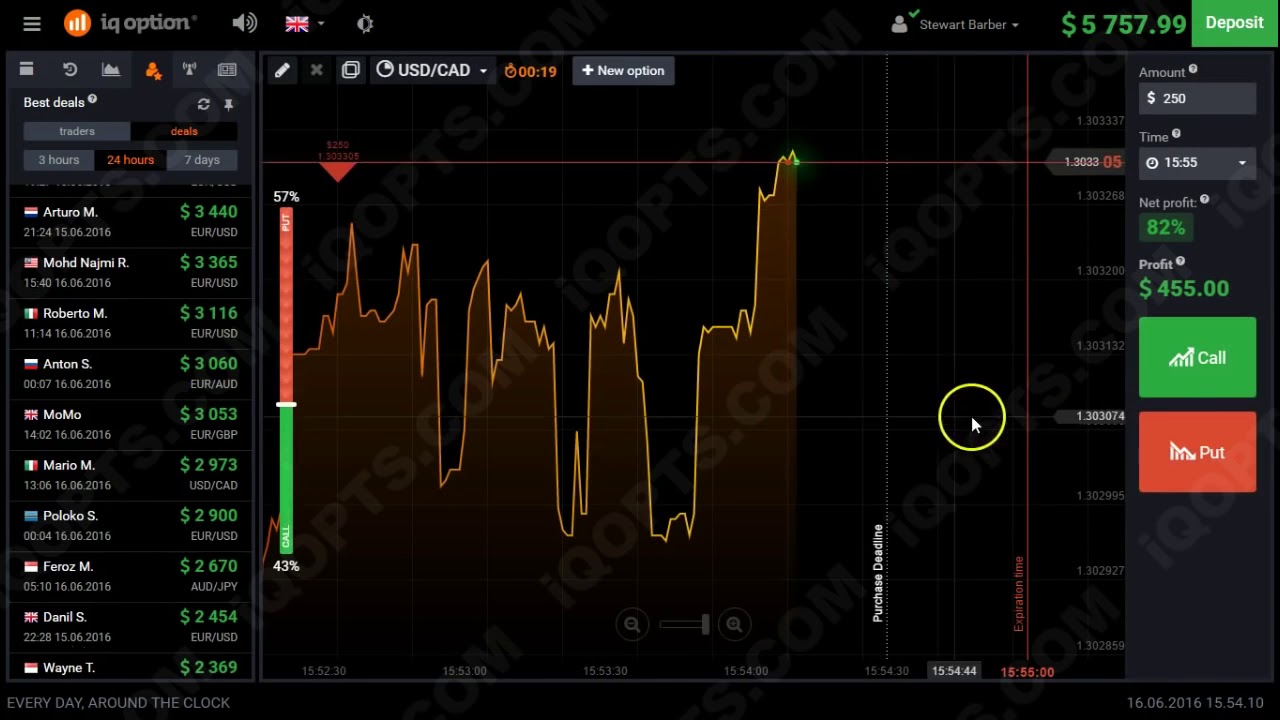
Task: Select the 24 hours filter
Action: tap(131, 160)
